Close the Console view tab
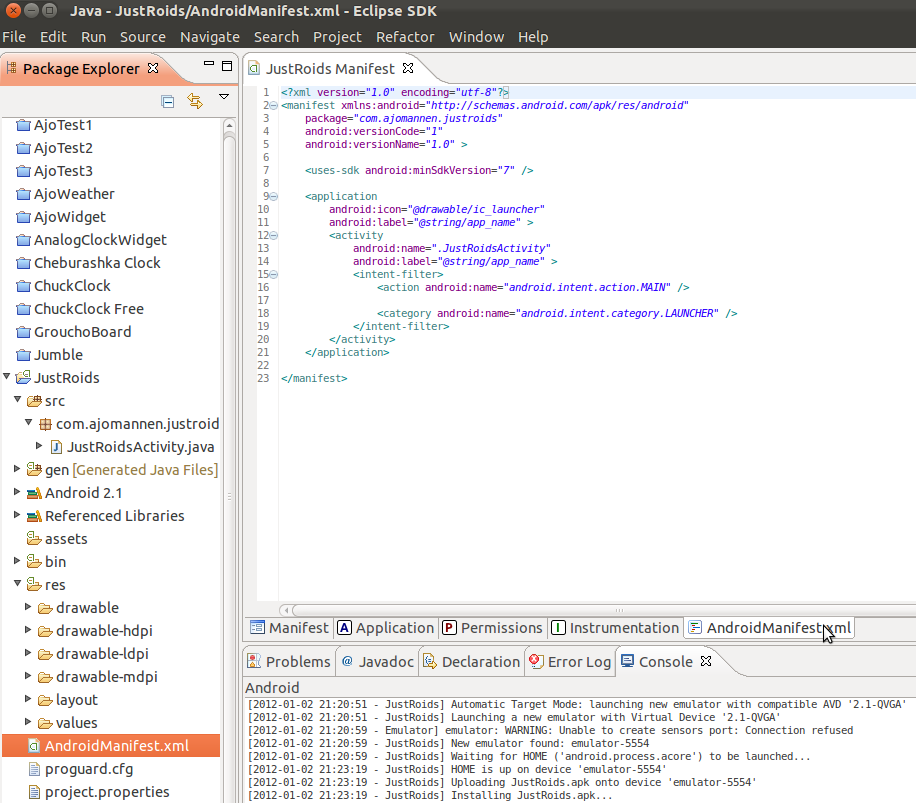916x803 pixels. (706, 661)
